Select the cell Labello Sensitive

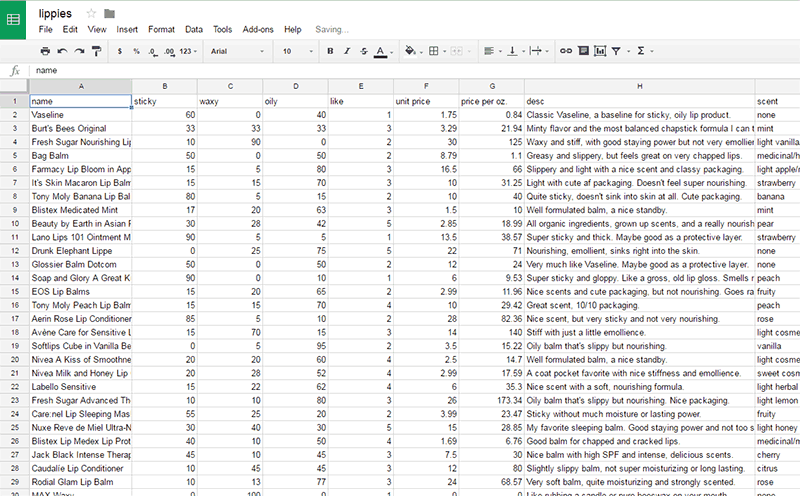(81, 387)
